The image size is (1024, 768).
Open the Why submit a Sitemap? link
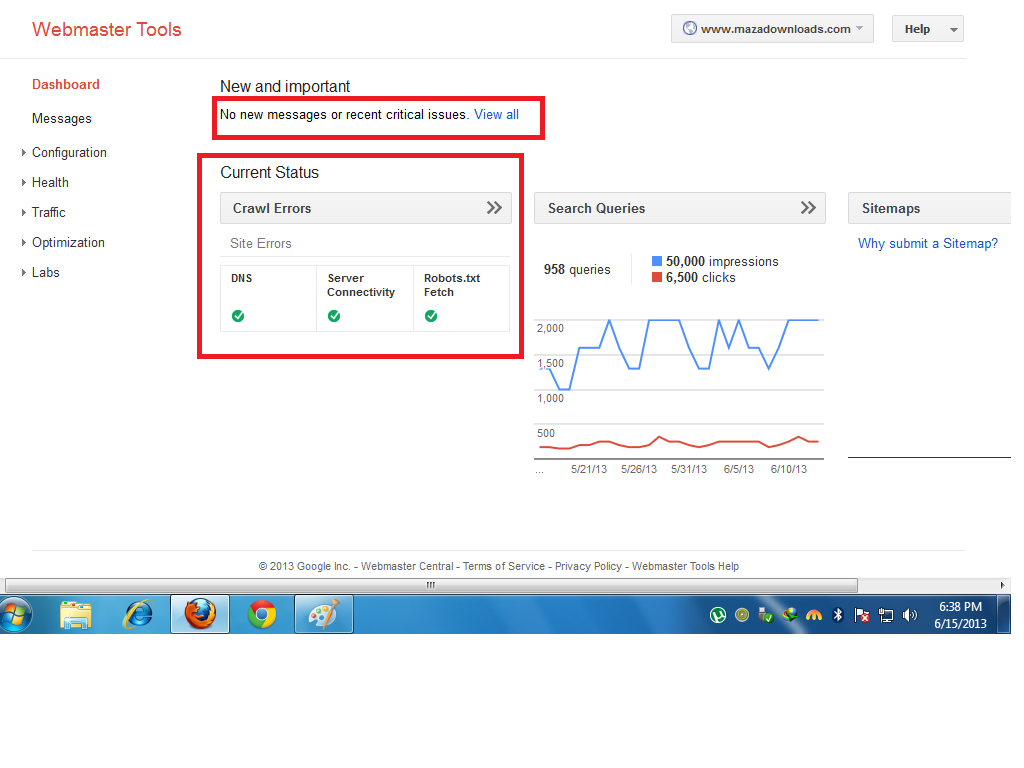[x=928, y=244]
